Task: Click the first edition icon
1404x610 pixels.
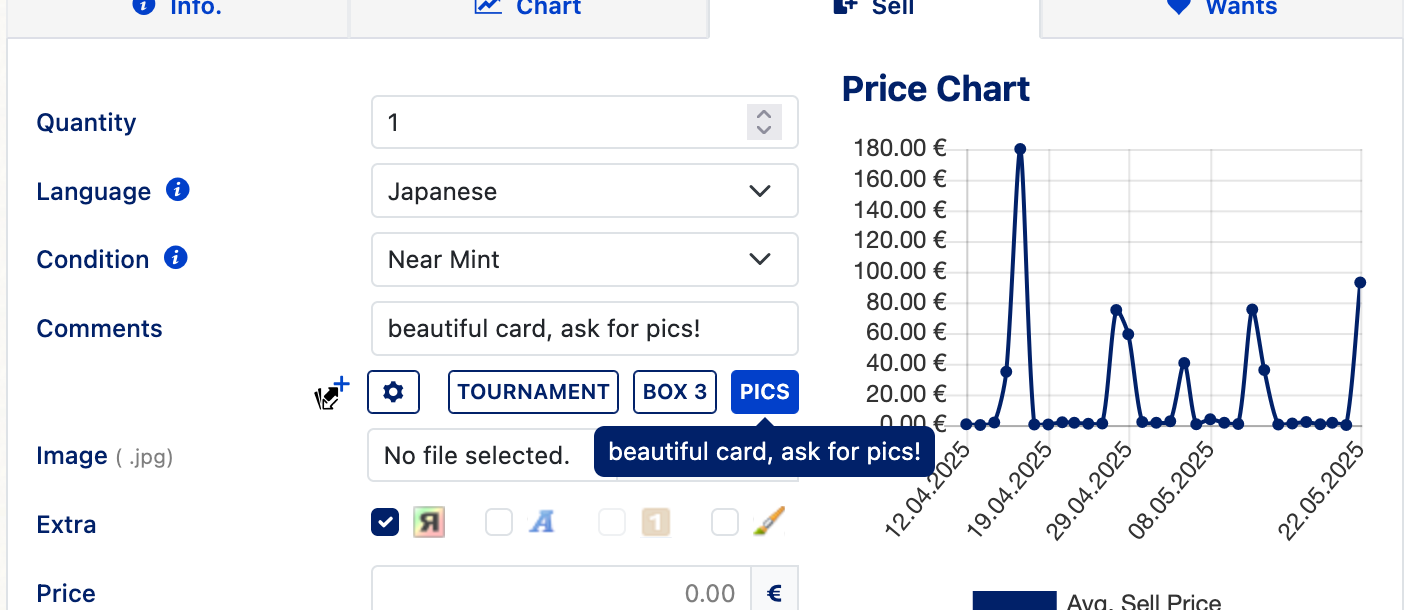Action: (x=655, y=521)
